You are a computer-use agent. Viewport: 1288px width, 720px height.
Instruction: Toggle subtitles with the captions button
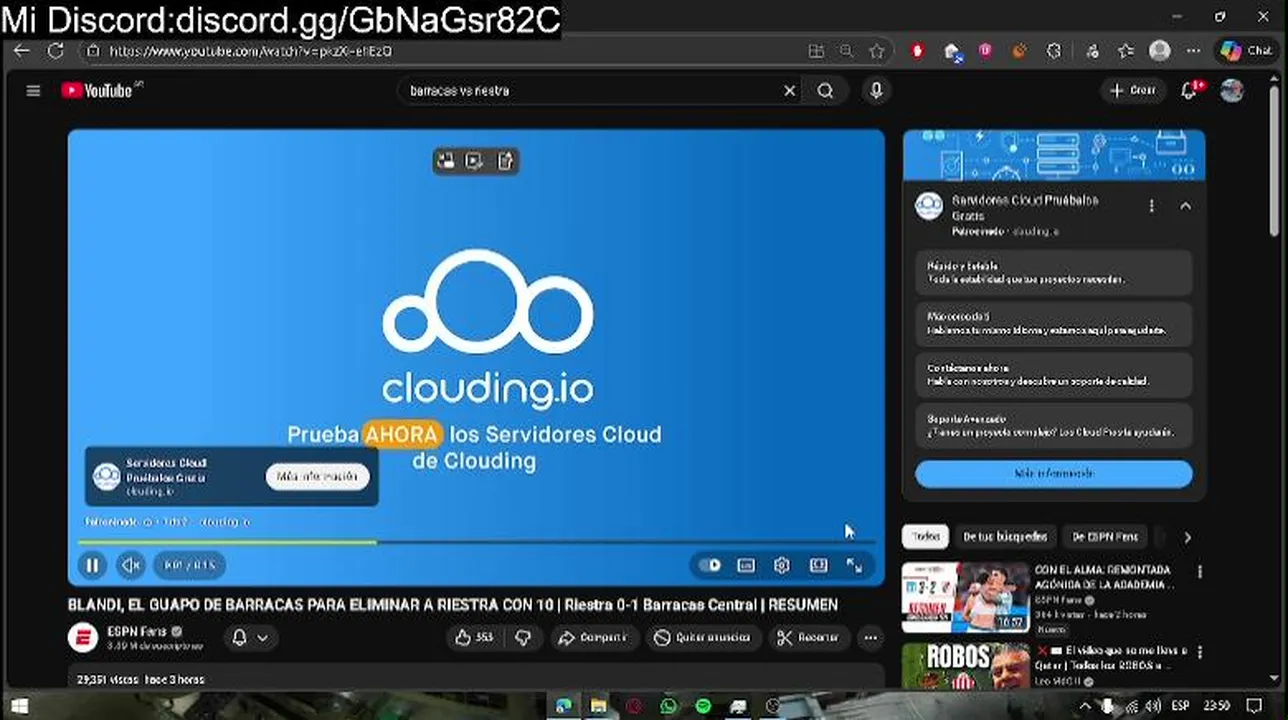[746, 565]
